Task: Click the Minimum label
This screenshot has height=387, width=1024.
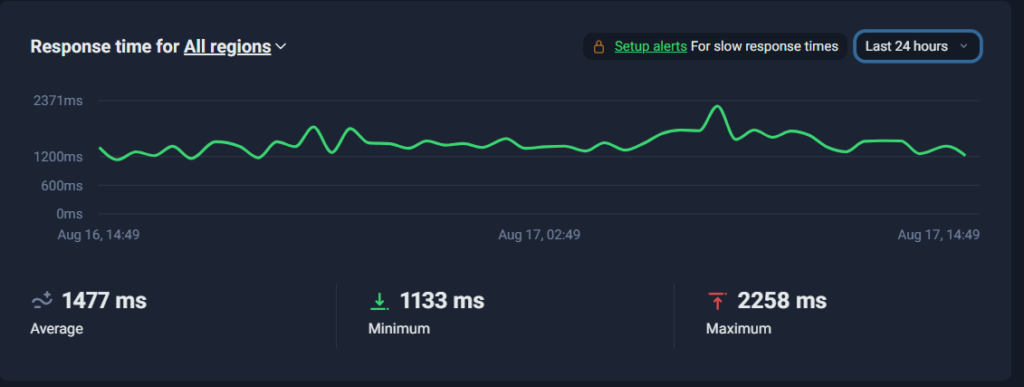Action: [399, 328]
